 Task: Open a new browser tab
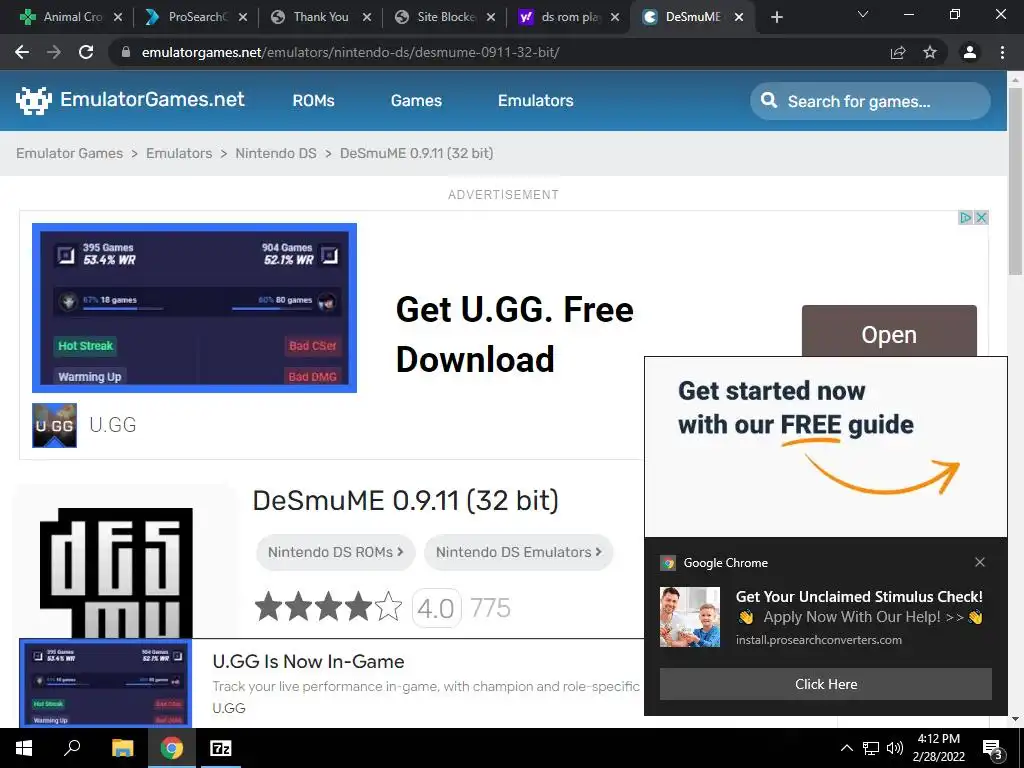click(776, 17)
